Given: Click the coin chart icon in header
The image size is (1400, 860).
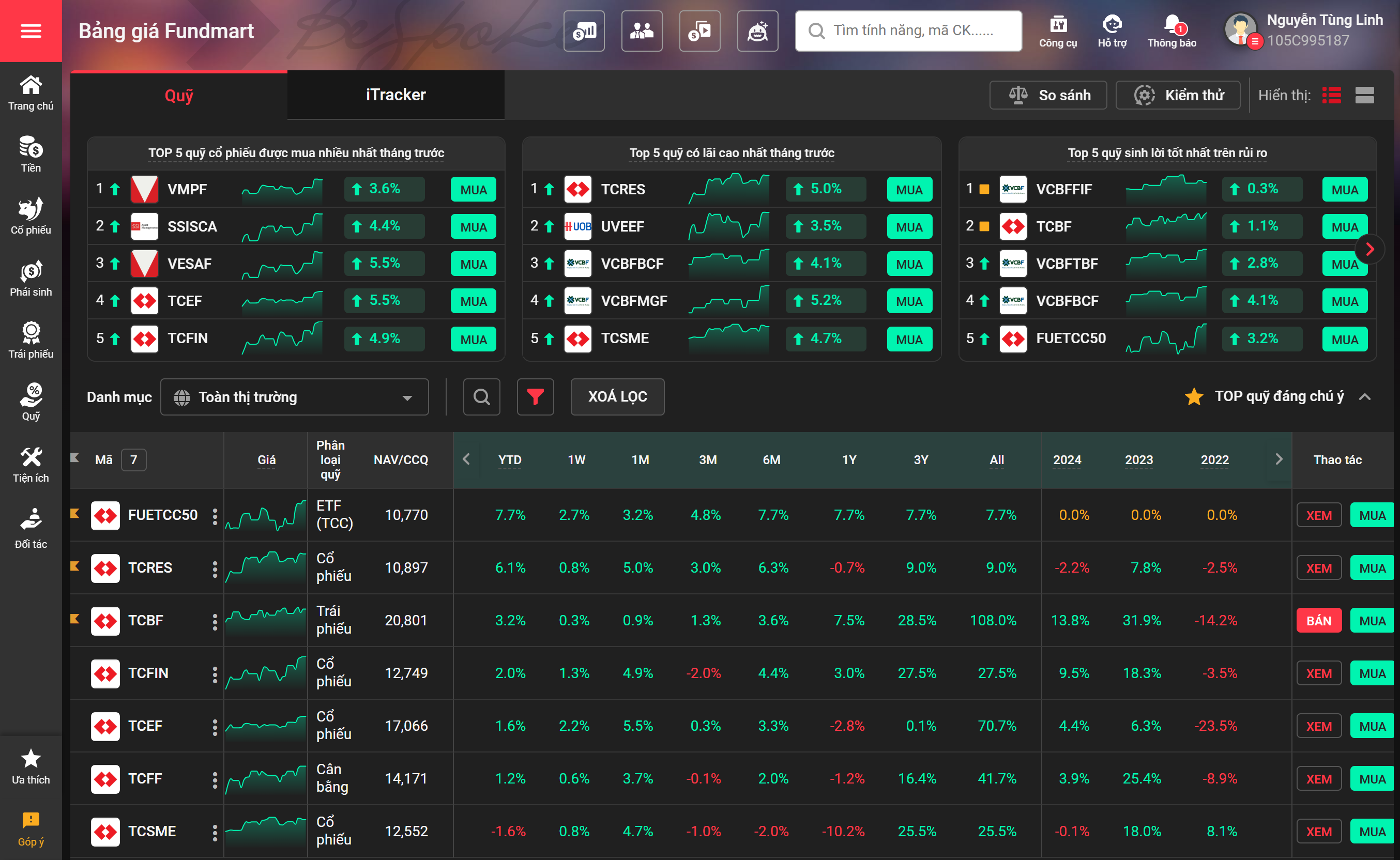Looking at the screenshot, I should (584, 30).
